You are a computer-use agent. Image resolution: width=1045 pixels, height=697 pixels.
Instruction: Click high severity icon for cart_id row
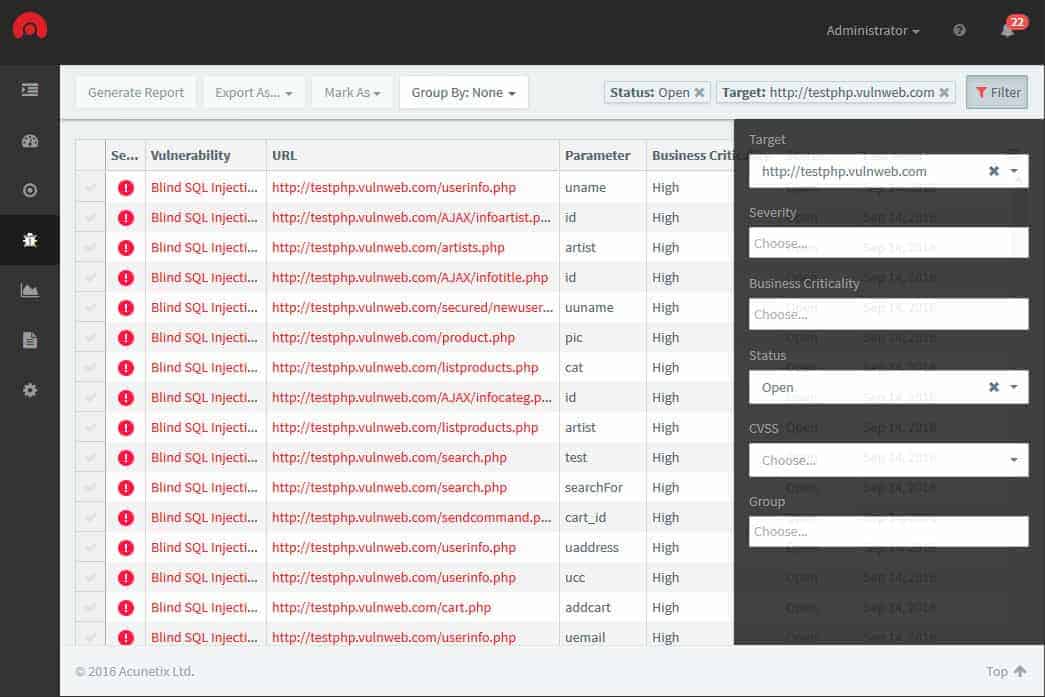point(125,518)
